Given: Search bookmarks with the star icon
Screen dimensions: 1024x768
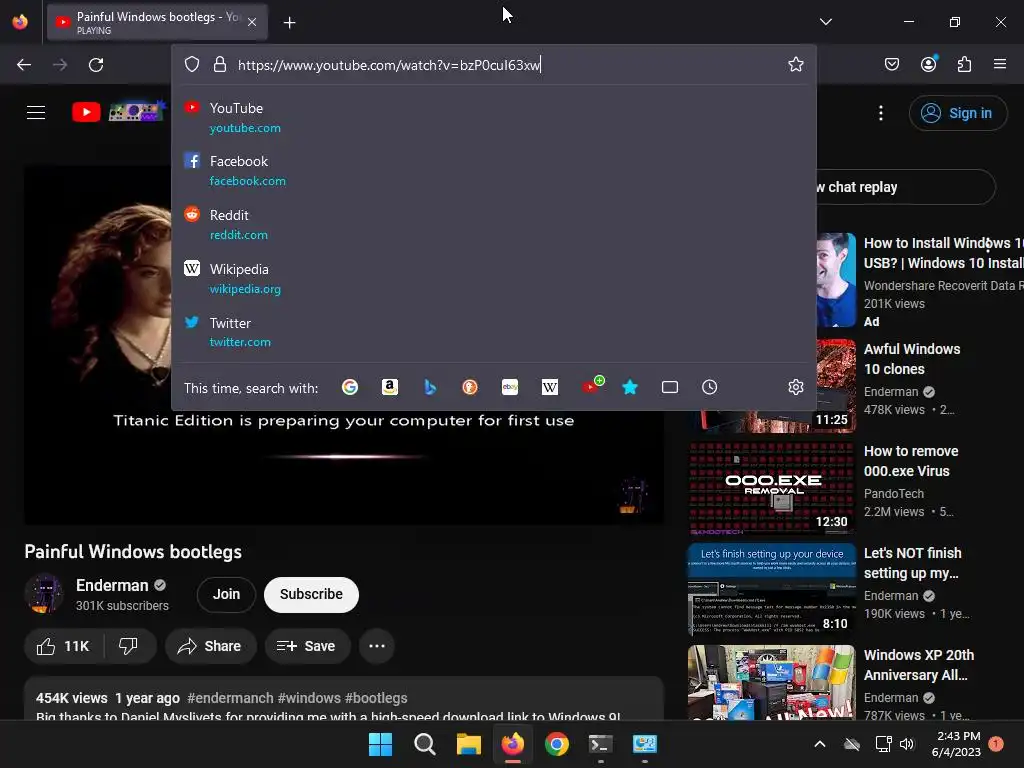Looking at the screenshot, I should (x=630, y=387).
